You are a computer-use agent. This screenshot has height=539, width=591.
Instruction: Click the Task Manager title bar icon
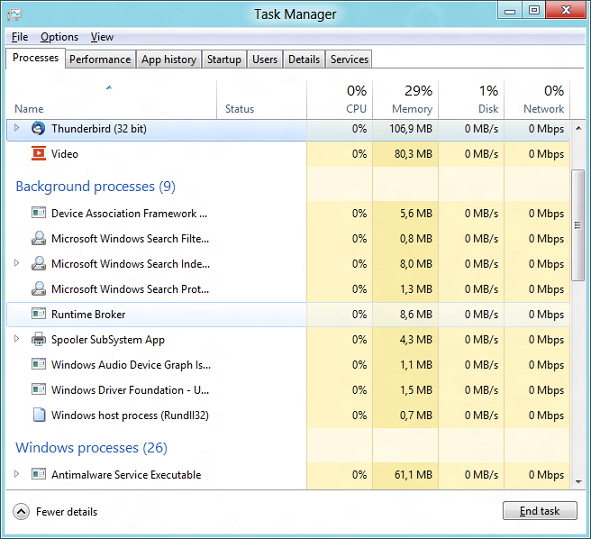coord(14,15)
